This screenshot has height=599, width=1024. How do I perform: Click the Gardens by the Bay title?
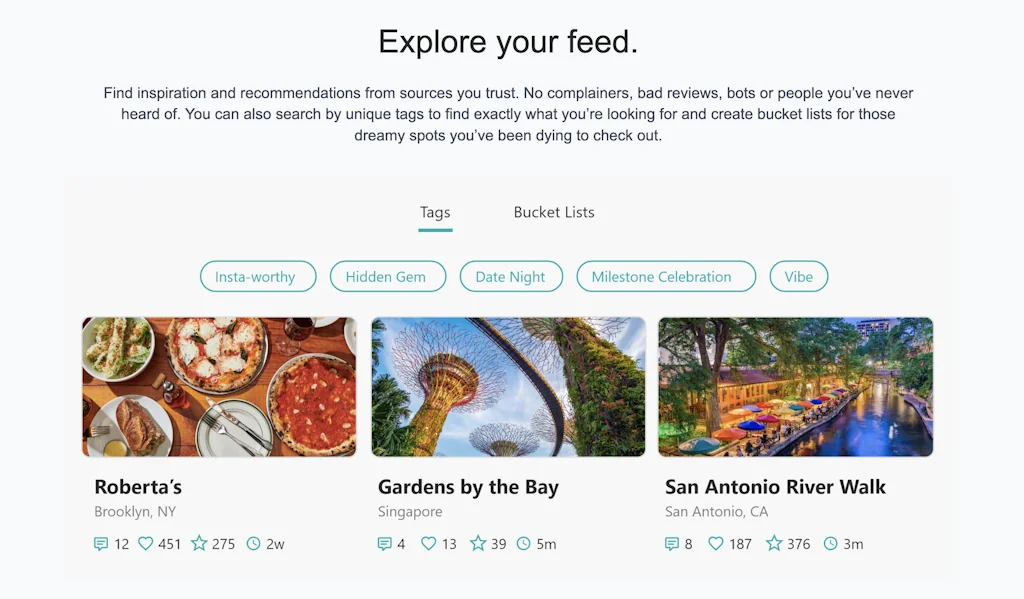[x=468, y=487]
